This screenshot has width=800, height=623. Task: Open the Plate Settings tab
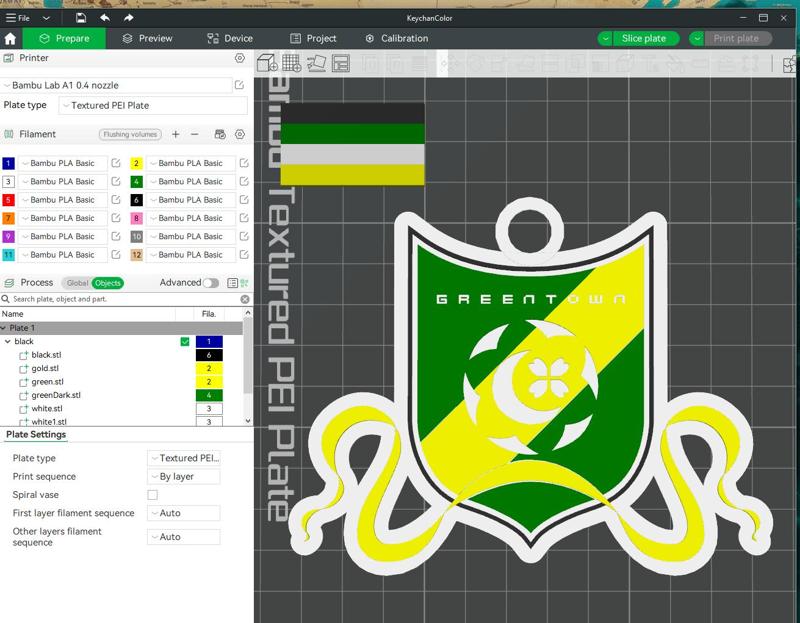36,435
